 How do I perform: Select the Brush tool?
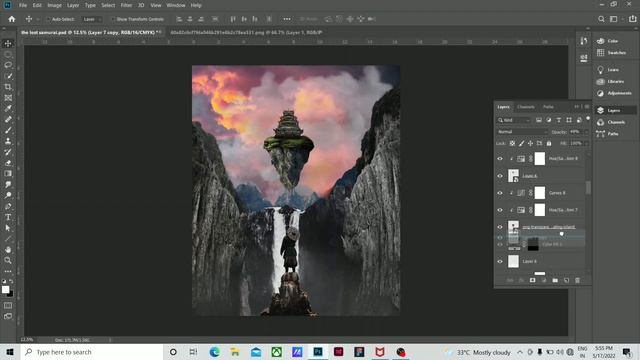[x=8, y=130]
